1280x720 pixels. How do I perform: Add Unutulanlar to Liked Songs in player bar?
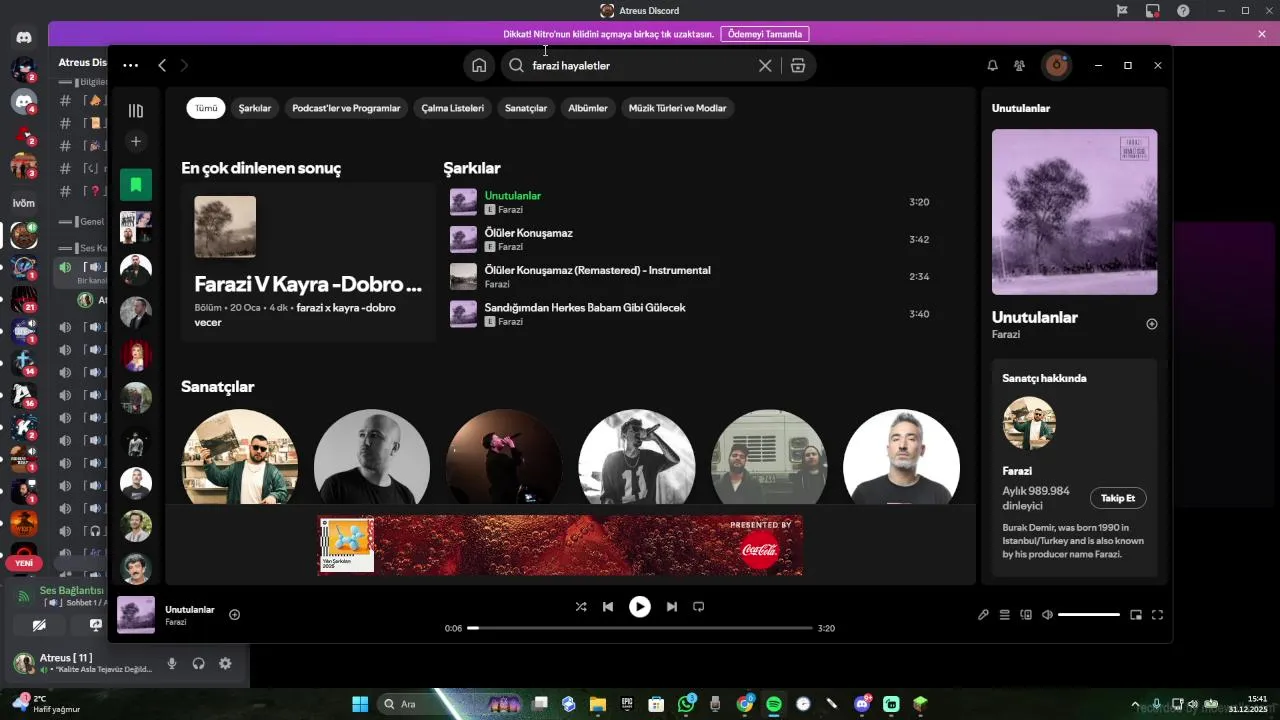tap(234, 615)
